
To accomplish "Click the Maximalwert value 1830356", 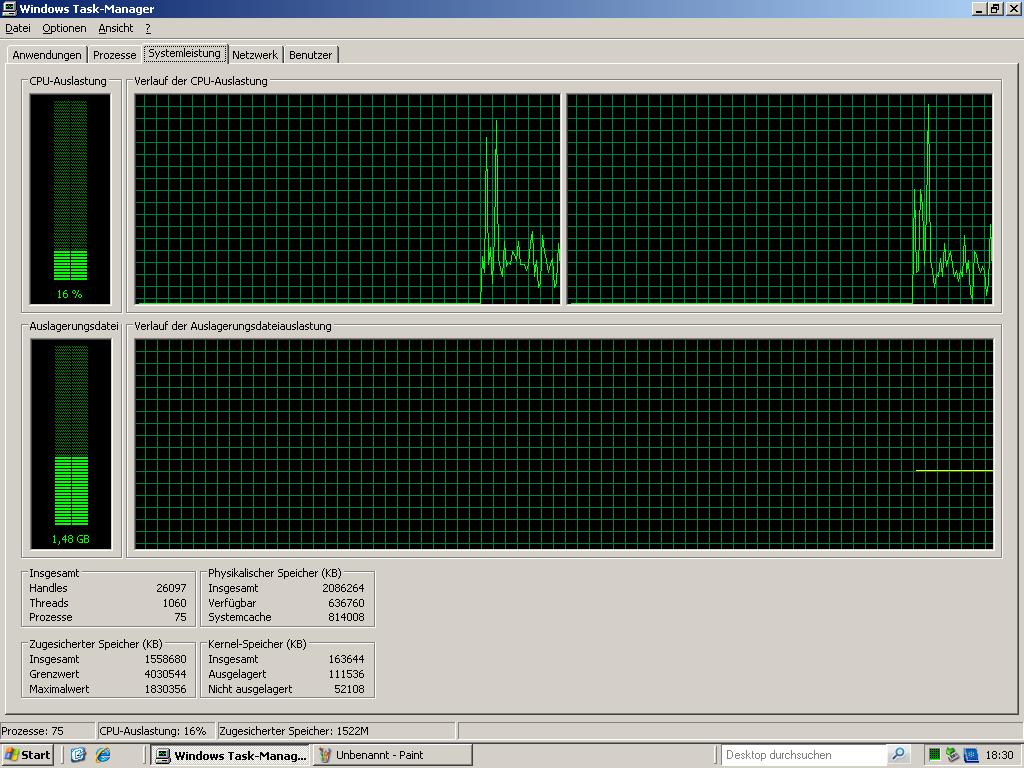I will [165, 689].
